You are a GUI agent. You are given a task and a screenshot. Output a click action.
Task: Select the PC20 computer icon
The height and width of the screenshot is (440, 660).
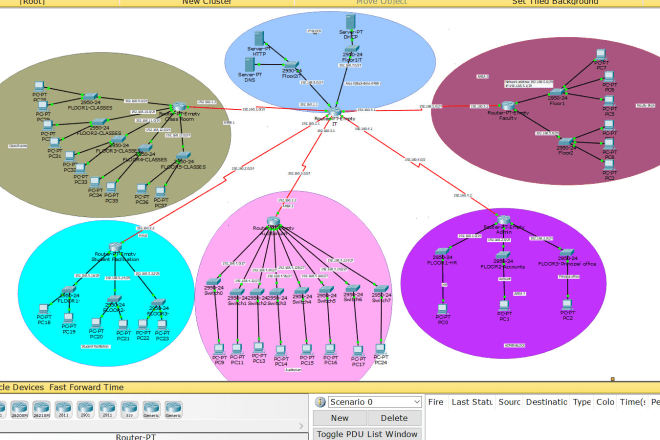(x=96, y=323)
